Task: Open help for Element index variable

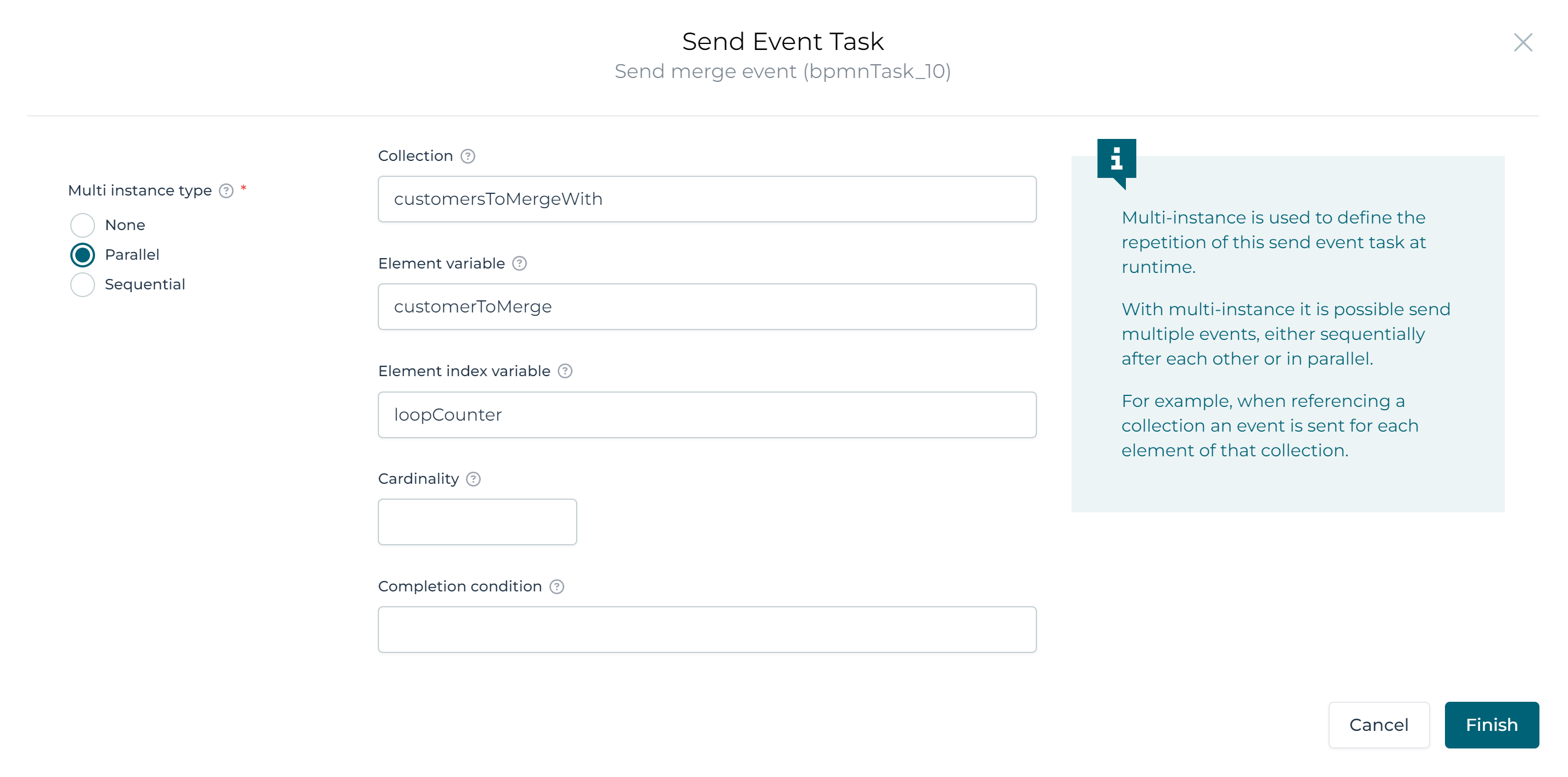Action: tap(565, 371)
